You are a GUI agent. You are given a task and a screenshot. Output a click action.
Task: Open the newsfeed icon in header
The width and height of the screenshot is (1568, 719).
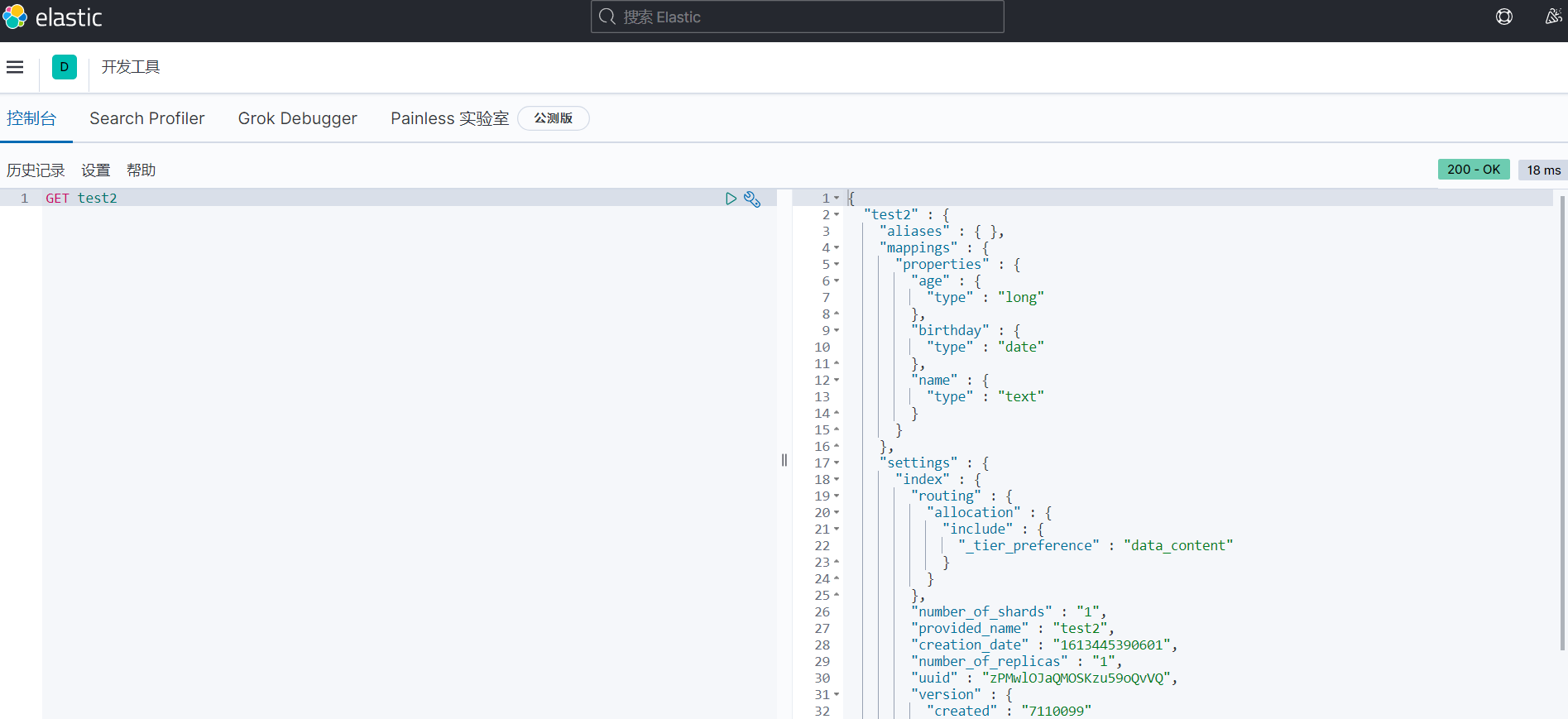[1553, 17]
